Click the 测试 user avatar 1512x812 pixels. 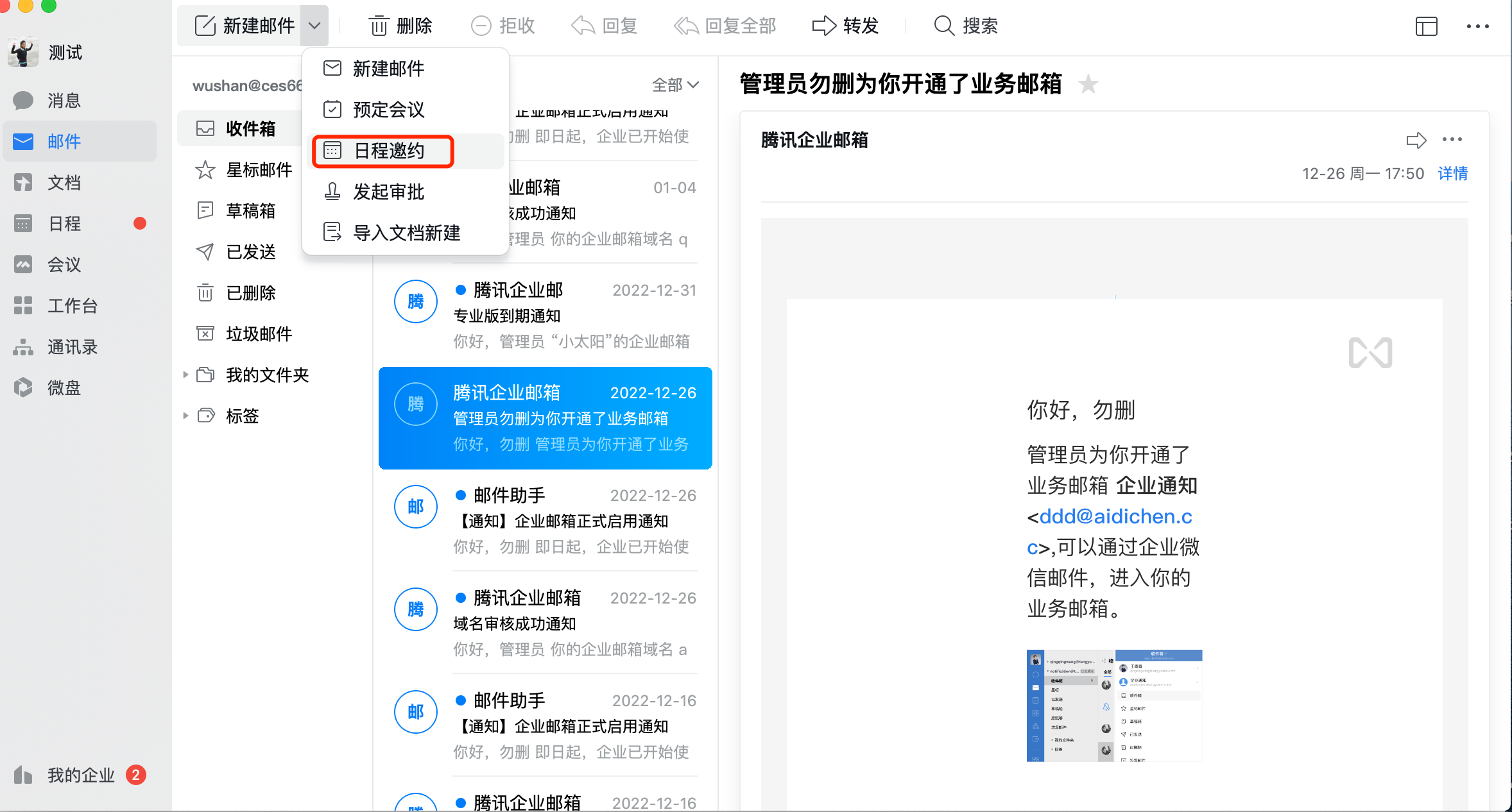(23, 52)
